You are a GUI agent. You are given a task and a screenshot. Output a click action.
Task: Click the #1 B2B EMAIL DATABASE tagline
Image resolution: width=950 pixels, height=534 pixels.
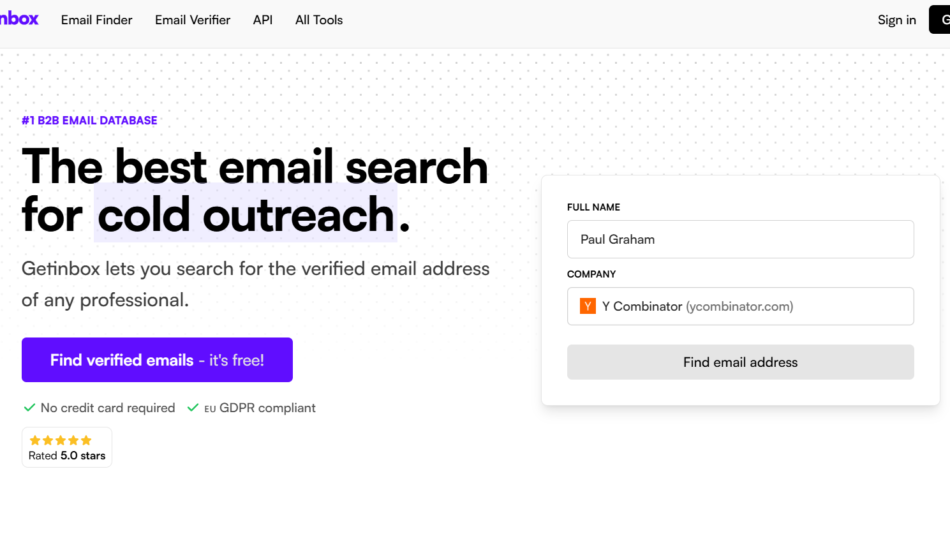89,121
